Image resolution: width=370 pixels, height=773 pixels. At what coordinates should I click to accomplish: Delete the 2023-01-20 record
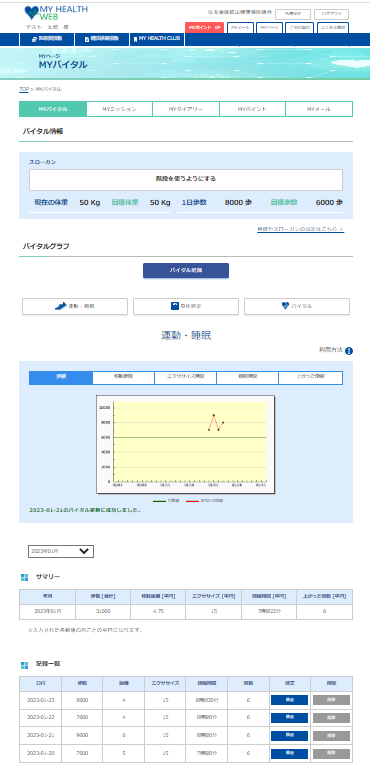tap(331, 754)
